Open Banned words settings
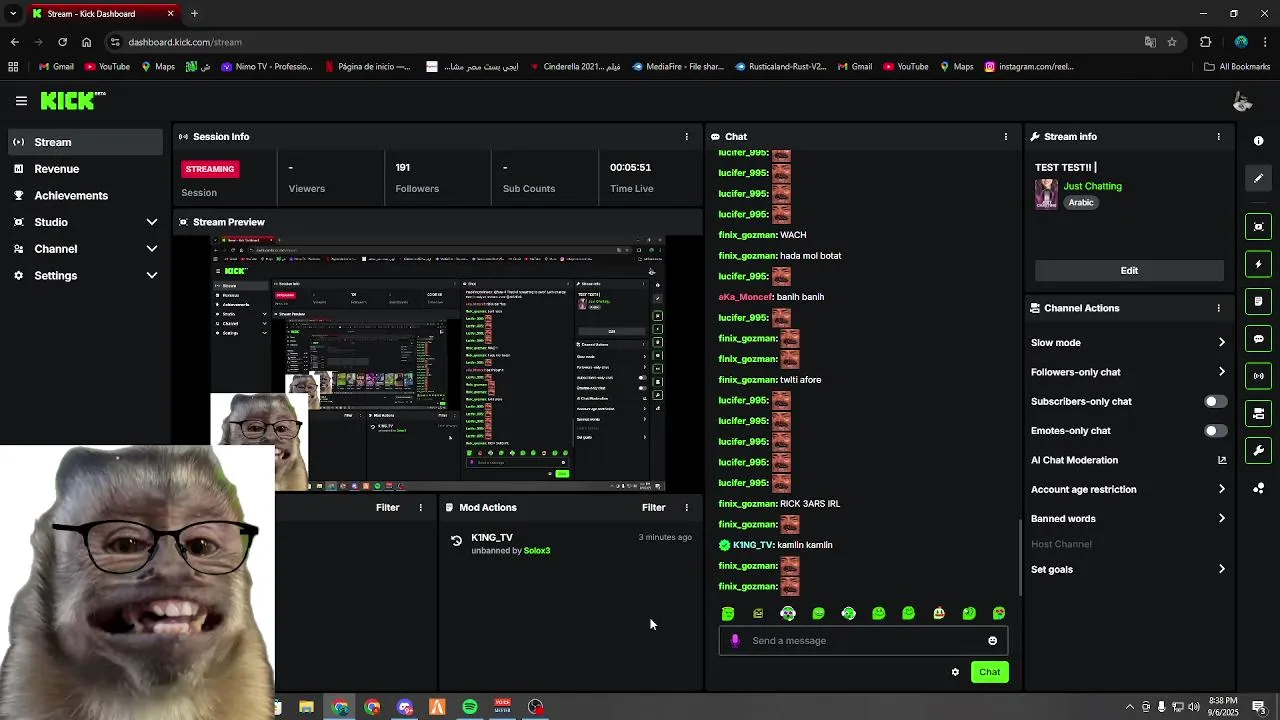This screenshot has height=720, width=1280. tap(1128, 518)
